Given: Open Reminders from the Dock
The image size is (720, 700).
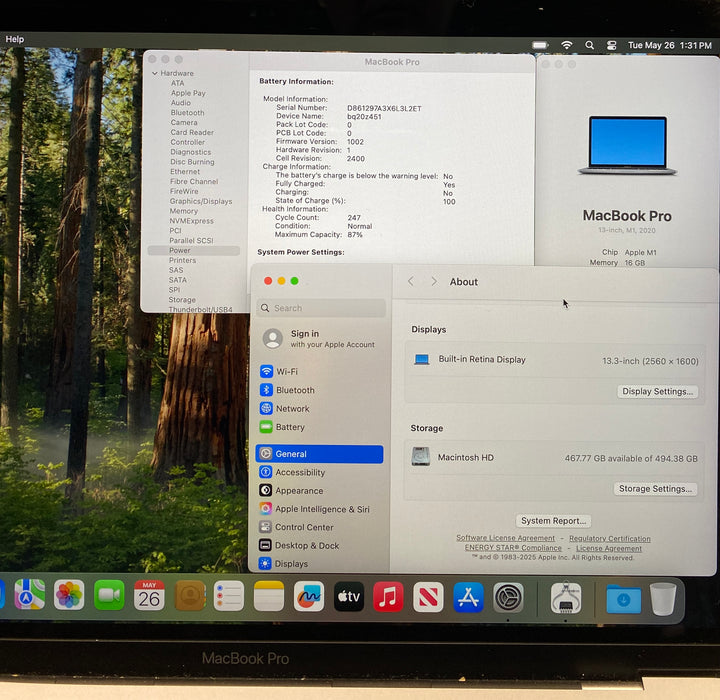Looking at the screenshot, I should coord(229,596).
